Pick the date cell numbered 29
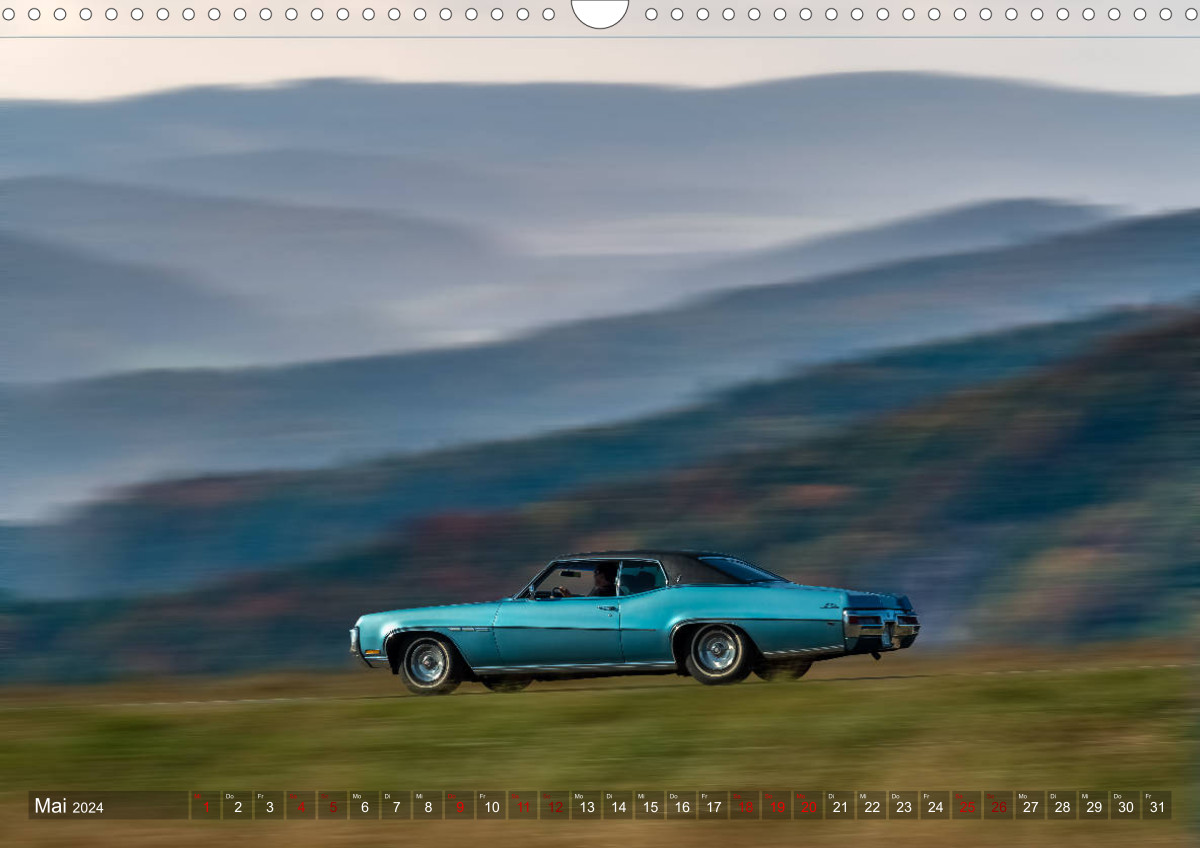Image resolution: width=1200 pixels, height=848 pixels. pyautogui.click(x=1094, y=805)
